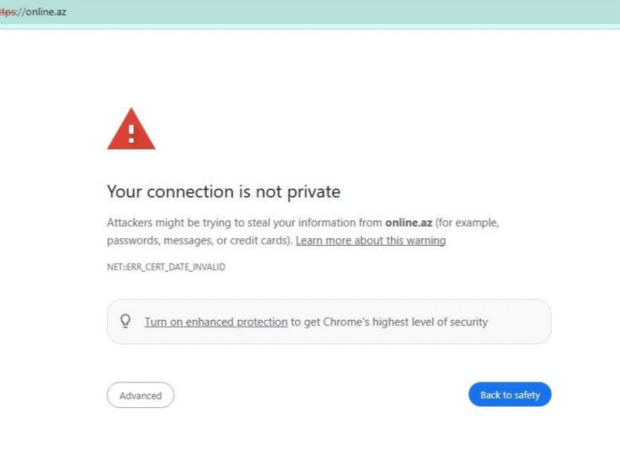Click the 'passwords, messages, or credit cards' text
This screenshot has width=620, height=460.
tap(199, 241)
